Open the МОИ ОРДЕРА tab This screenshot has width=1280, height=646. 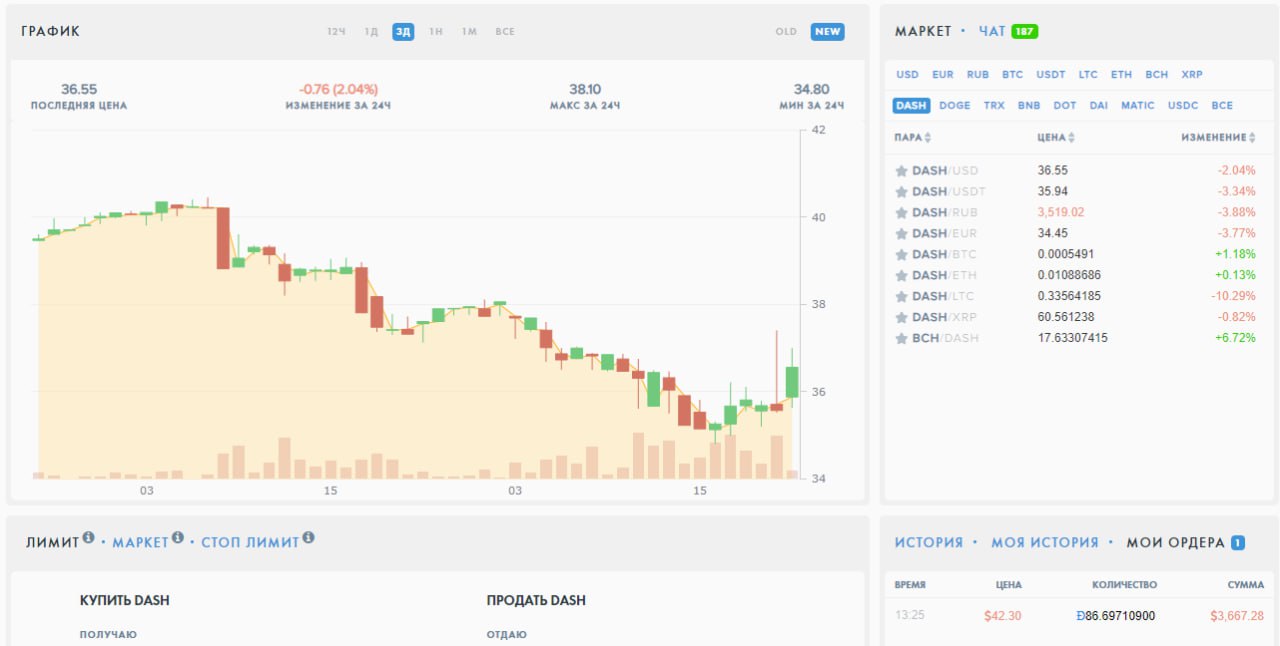[1175, 543]
